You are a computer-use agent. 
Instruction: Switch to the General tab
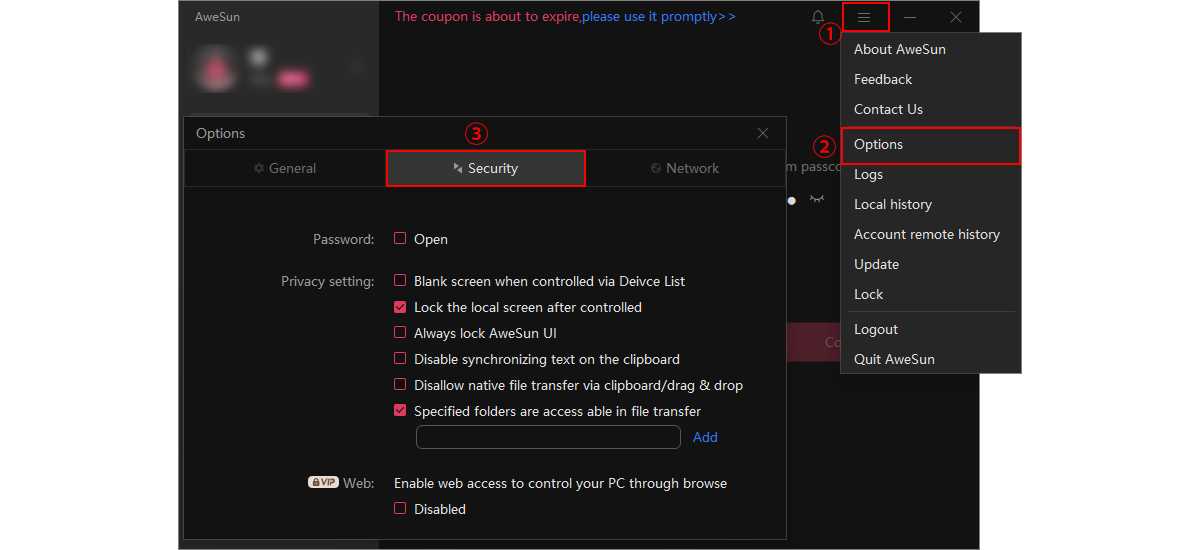(x=285, y=168)
